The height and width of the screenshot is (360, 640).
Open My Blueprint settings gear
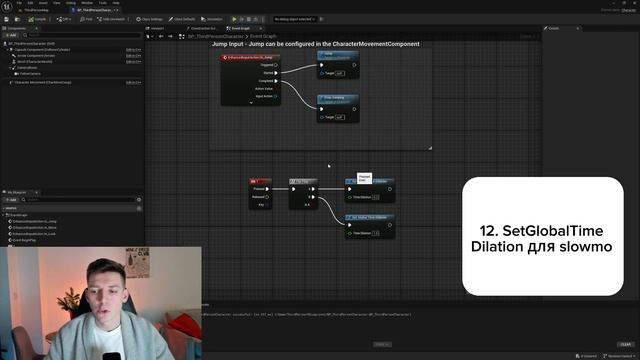[139, 200]
